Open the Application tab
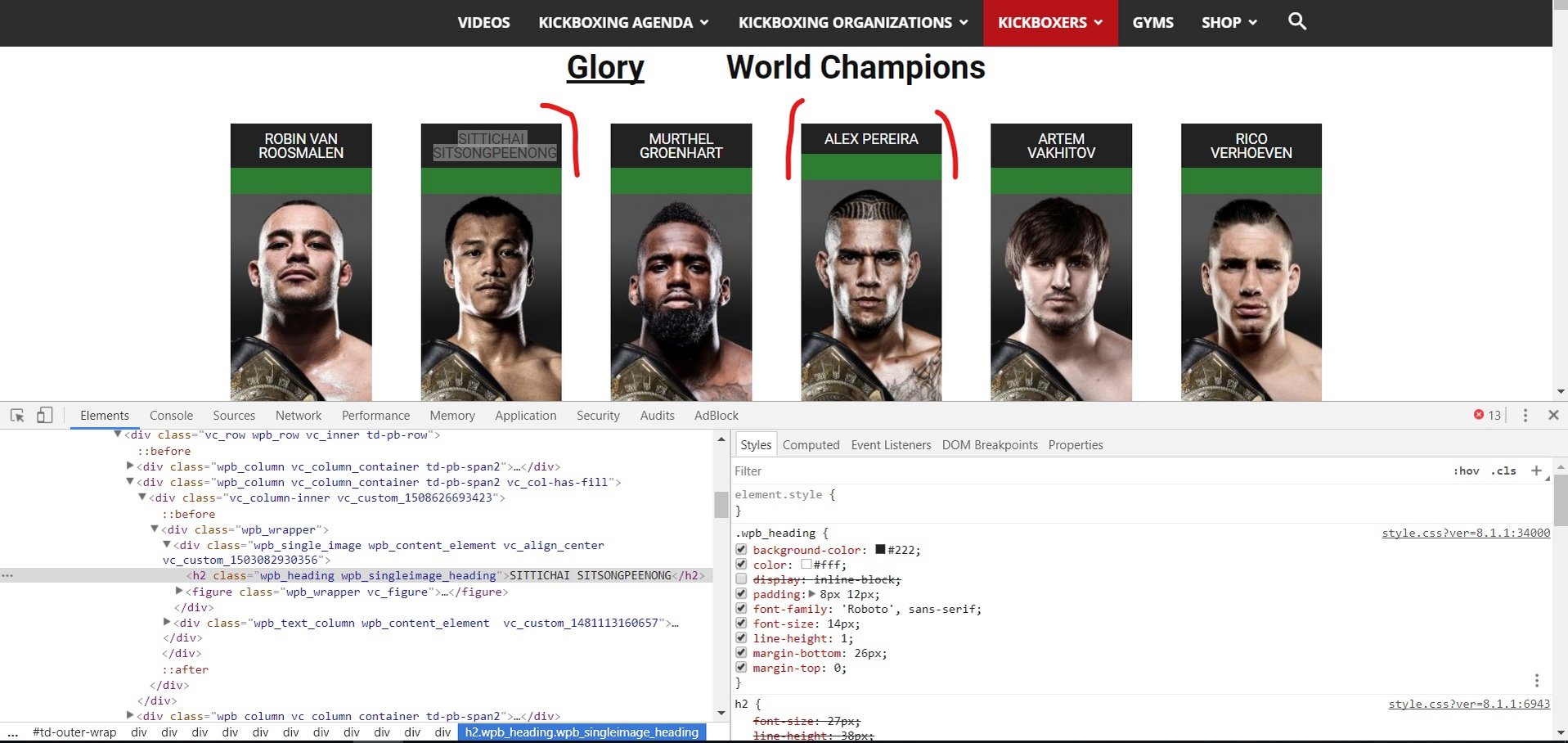This screenshot has width=1568, height=743. point(525,416)
